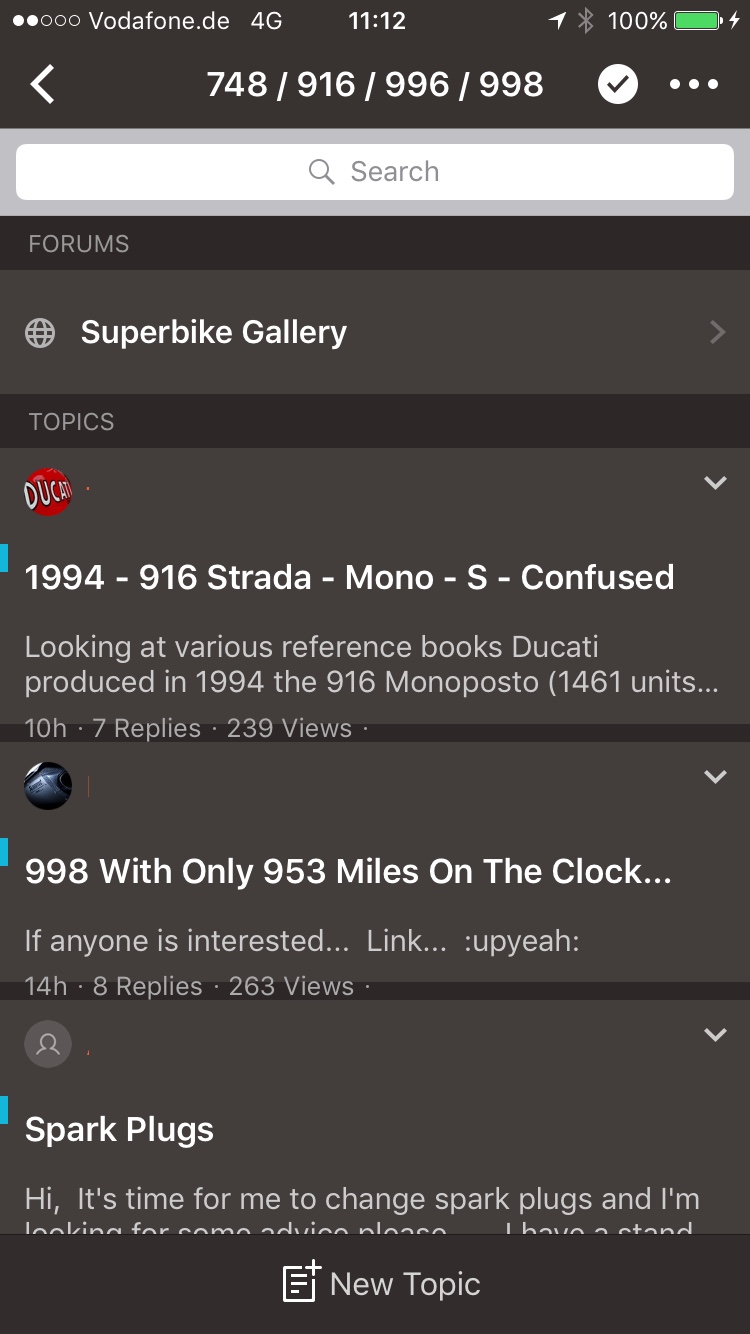Screen dimensions: 750x1334
Task: Open topic 998 With Only 953 Miles
Action: [x=348, y=871]
